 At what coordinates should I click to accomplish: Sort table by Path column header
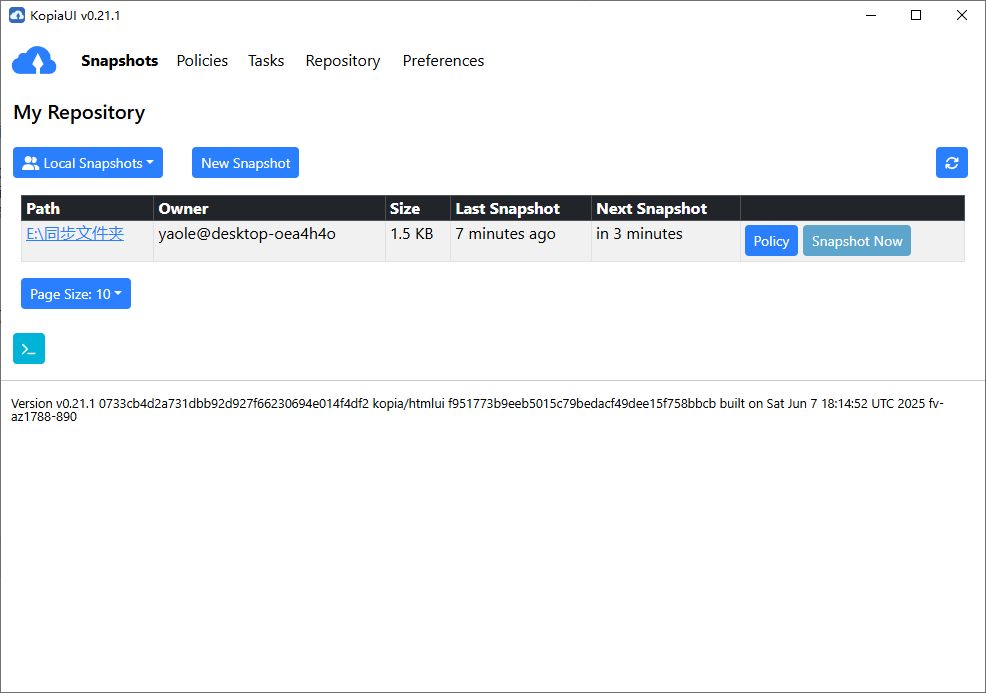(x=43, y=209)
